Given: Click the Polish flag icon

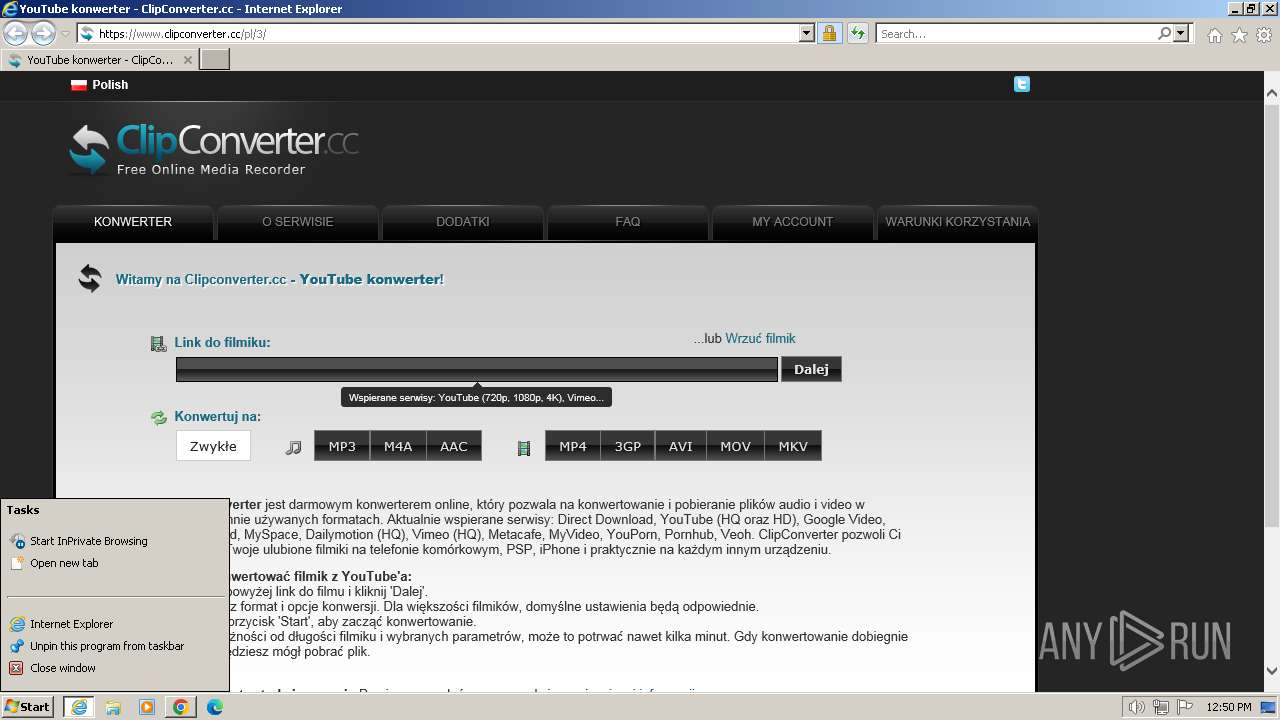Looking at the screenshot, I should coord(79,85).
